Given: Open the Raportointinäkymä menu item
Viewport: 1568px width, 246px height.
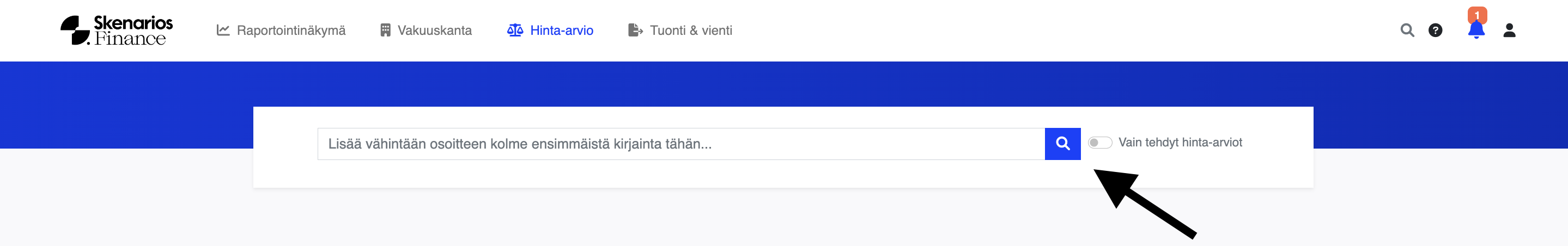Looking at the screenshot, I should [290, 30].
